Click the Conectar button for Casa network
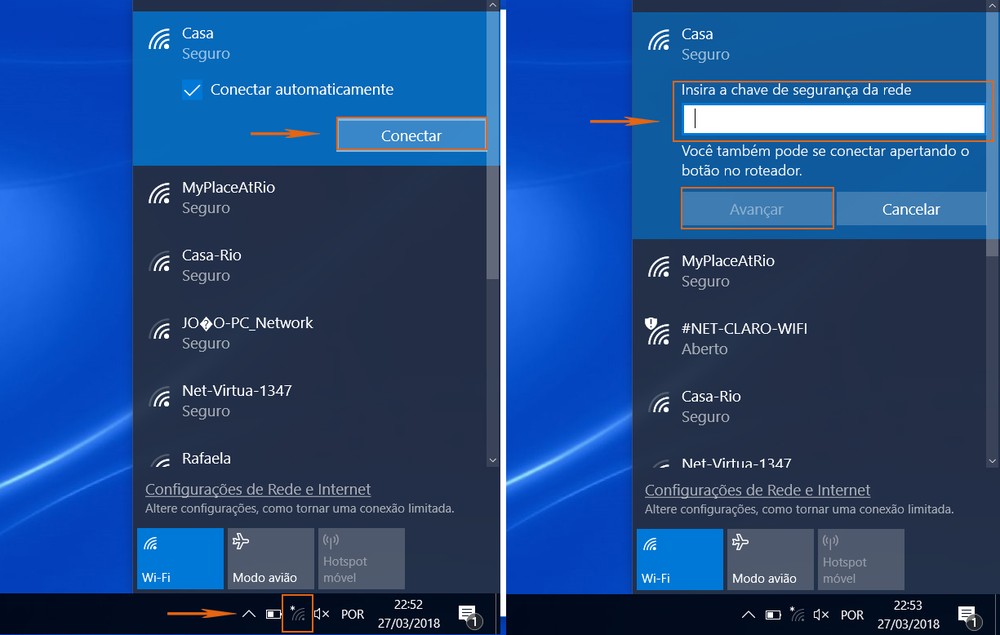The height and width of the screenshot is (635, 1000). 411,135
